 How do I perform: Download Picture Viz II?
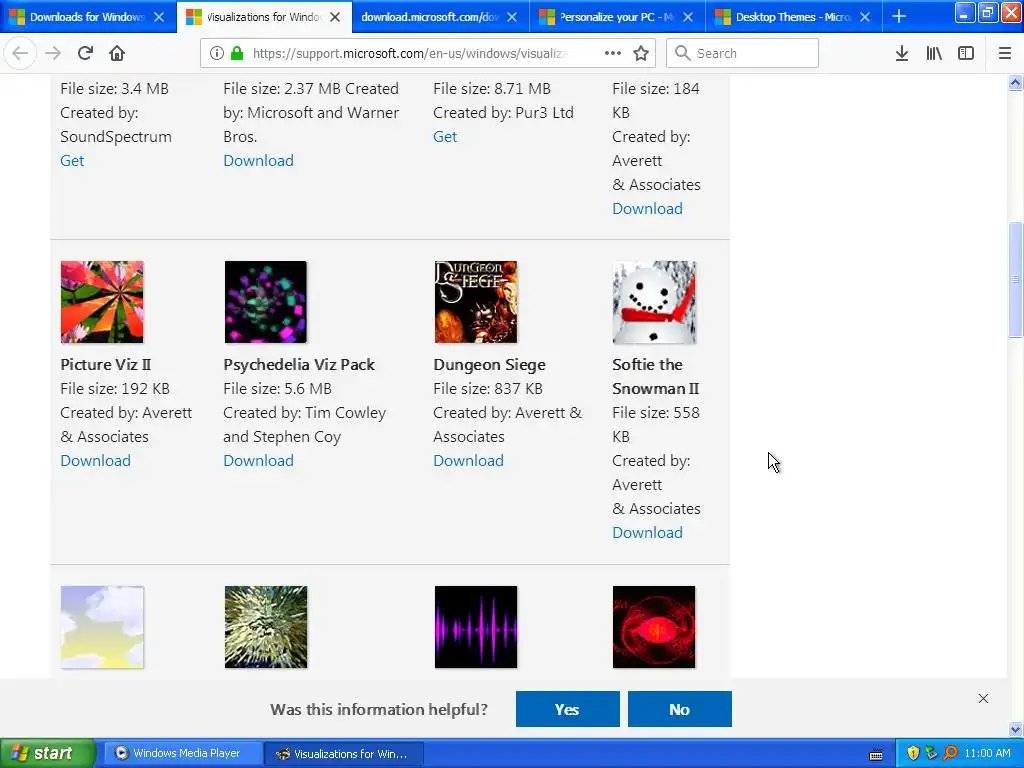95,460
